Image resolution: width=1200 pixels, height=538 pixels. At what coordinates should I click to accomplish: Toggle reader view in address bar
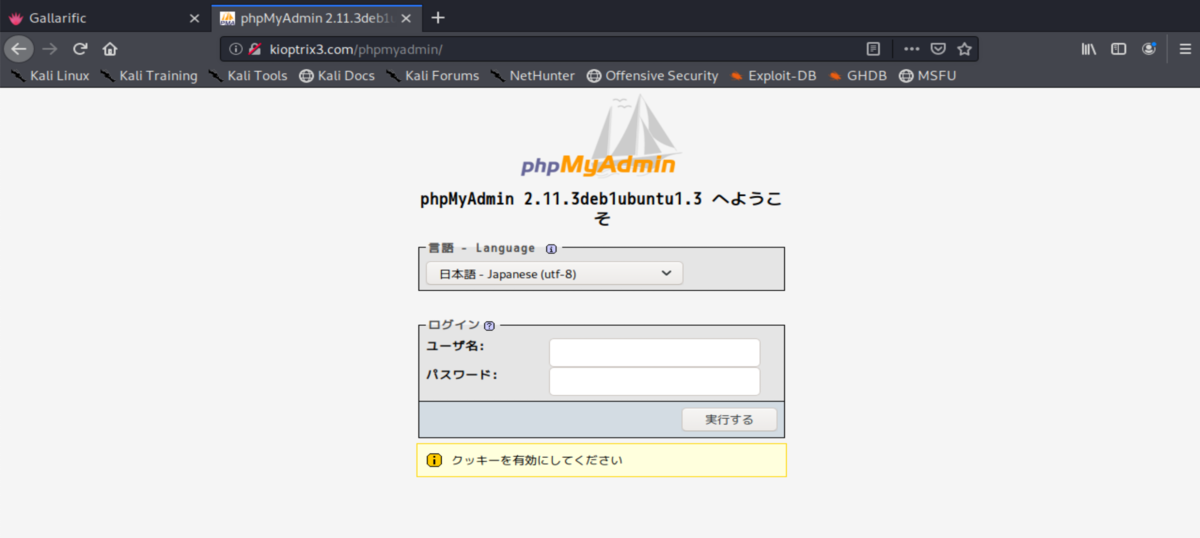pos(873,48)
